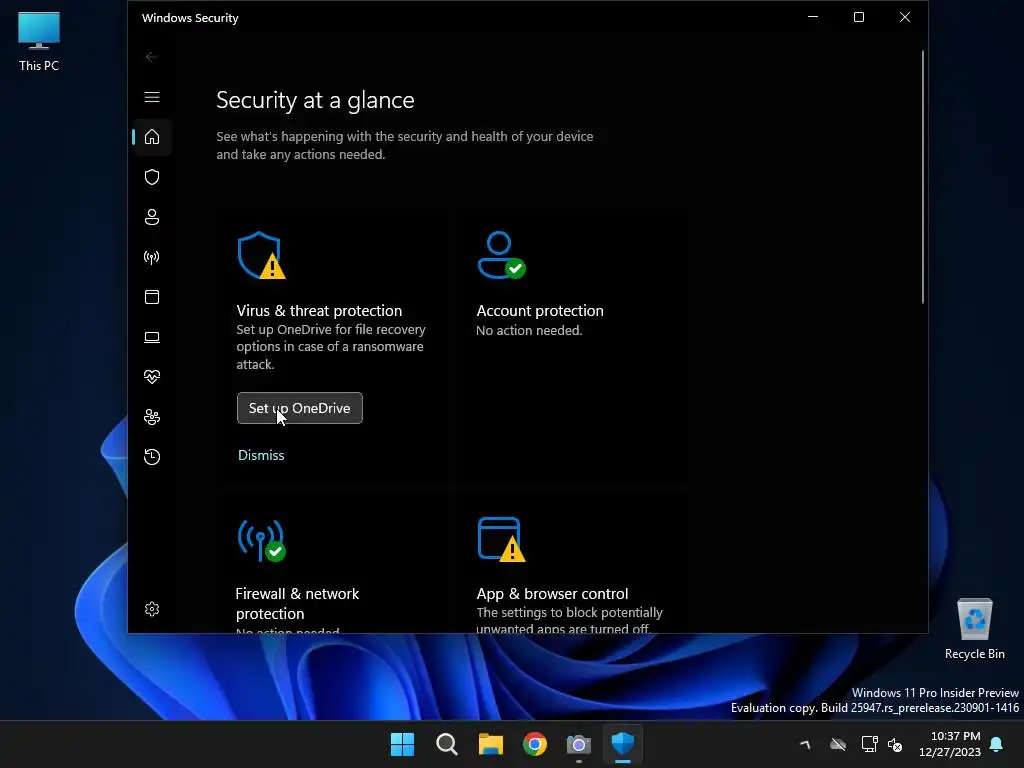Open the Account protection heading
This screenshot has height=768, width=1024.
coord(539,311)
